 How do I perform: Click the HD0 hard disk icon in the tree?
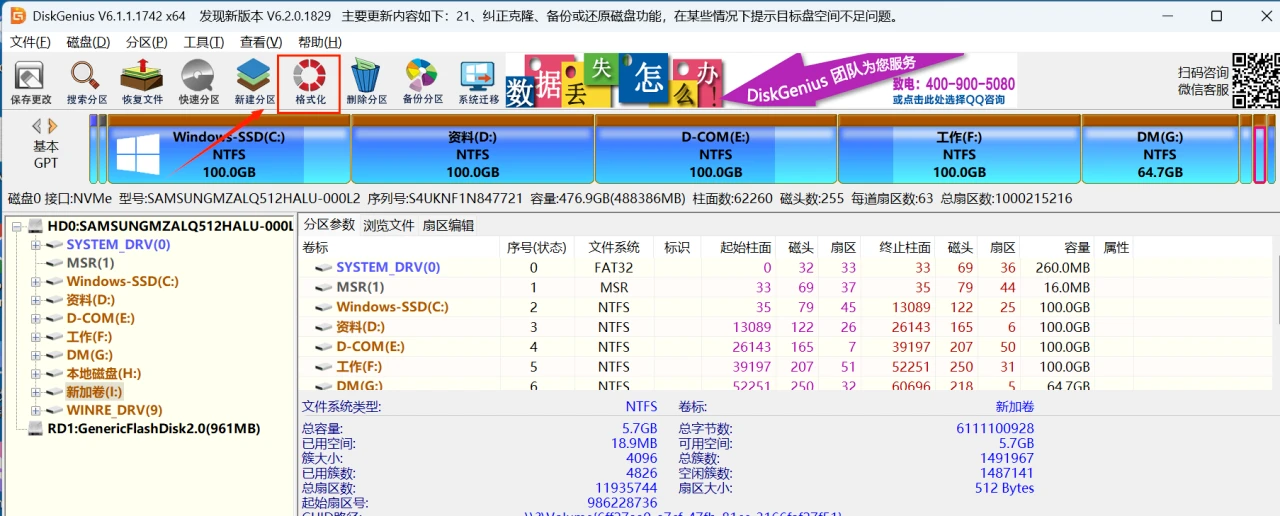tap(35, 227)
